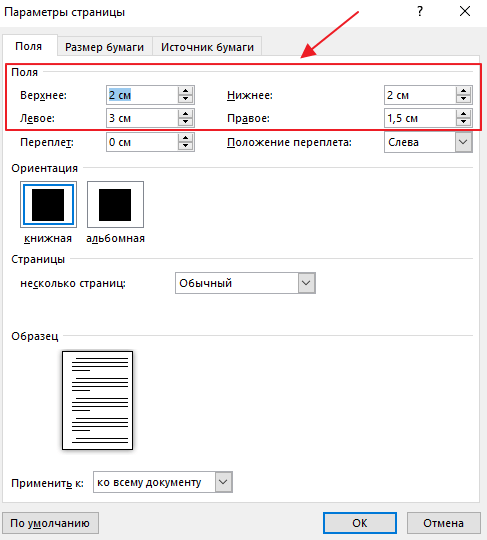
Task: Select альбомная landscape orientation
Action: [x=115, y=205]
